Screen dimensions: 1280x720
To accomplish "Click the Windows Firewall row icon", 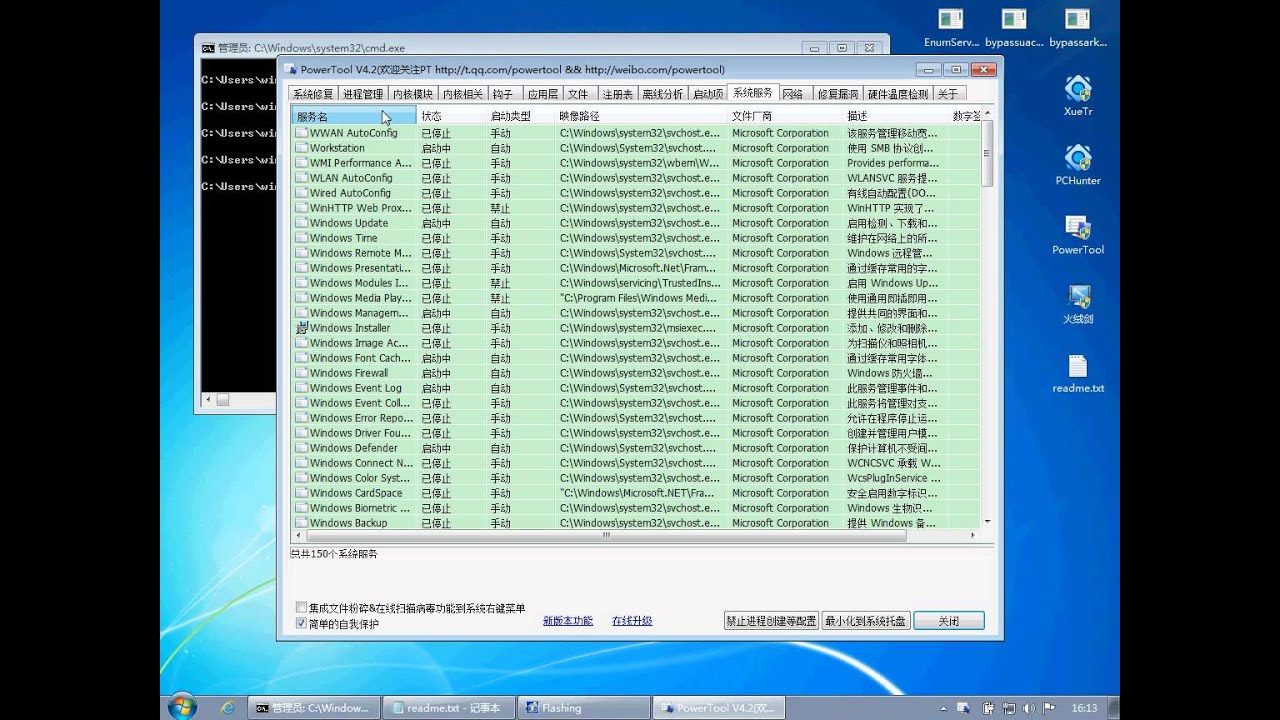I will 301,373.
